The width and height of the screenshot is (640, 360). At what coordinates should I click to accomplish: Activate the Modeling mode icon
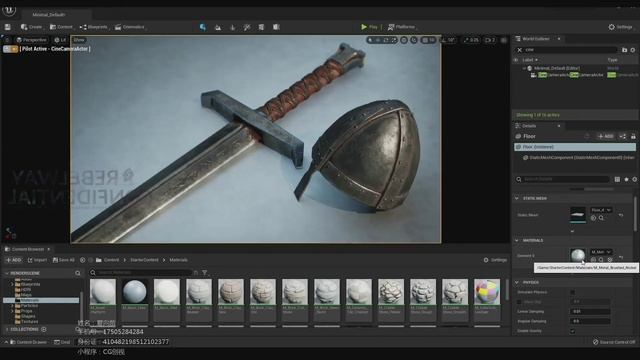pos(262,27)
